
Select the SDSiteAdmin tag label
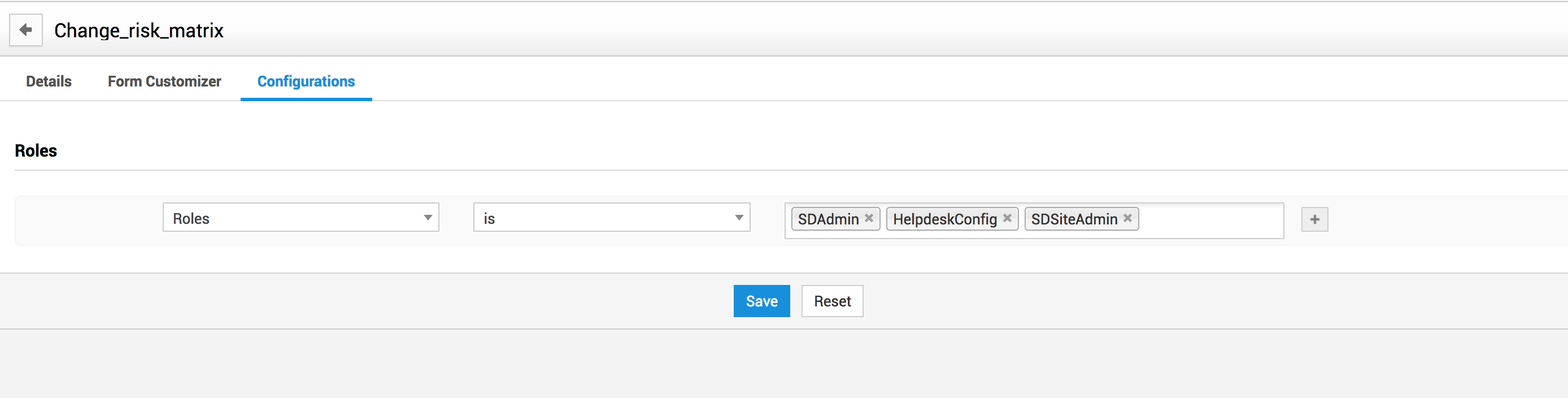(1074, 219)
